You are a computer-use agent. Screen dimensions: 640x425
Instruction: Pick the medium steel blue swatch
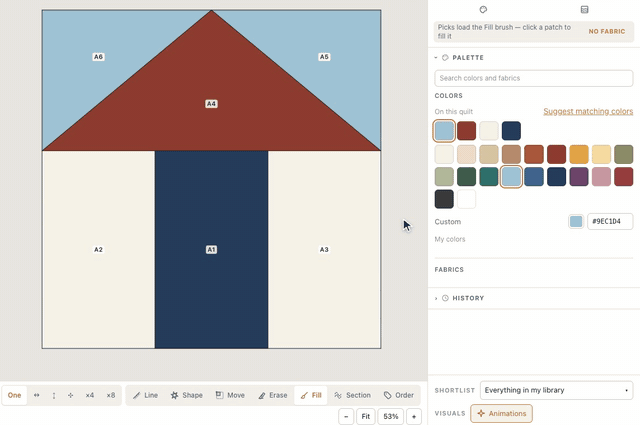(x=534, y=177)
